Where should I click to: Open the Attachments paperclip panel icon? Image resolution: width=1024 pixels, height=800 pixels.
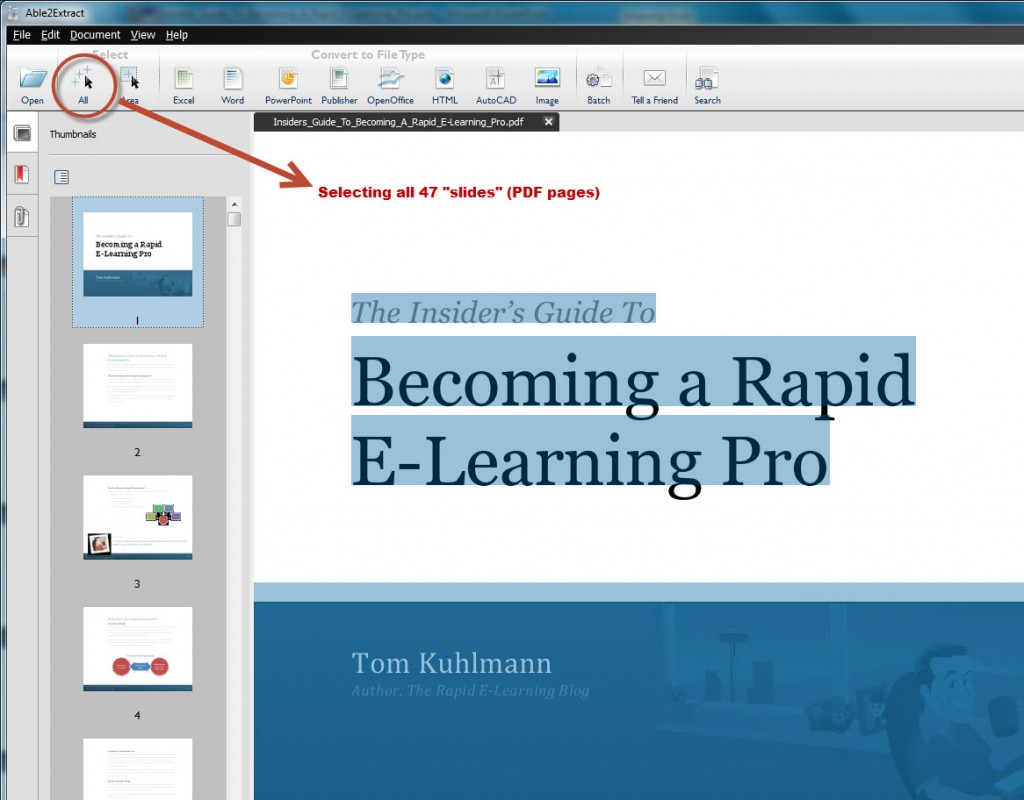tap(22, 216)
